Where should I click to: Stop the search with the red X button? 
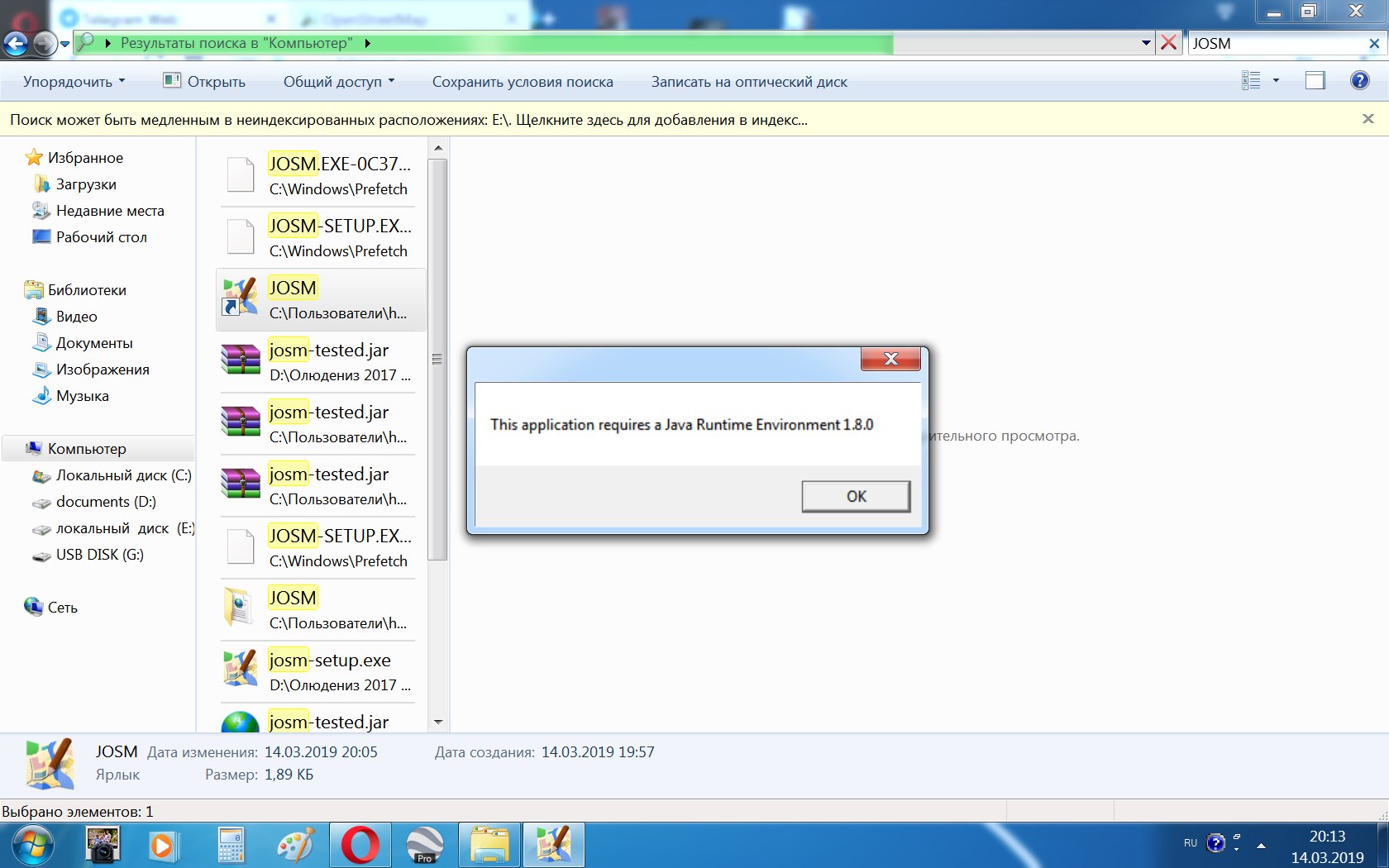click(x=1168, y=43)
